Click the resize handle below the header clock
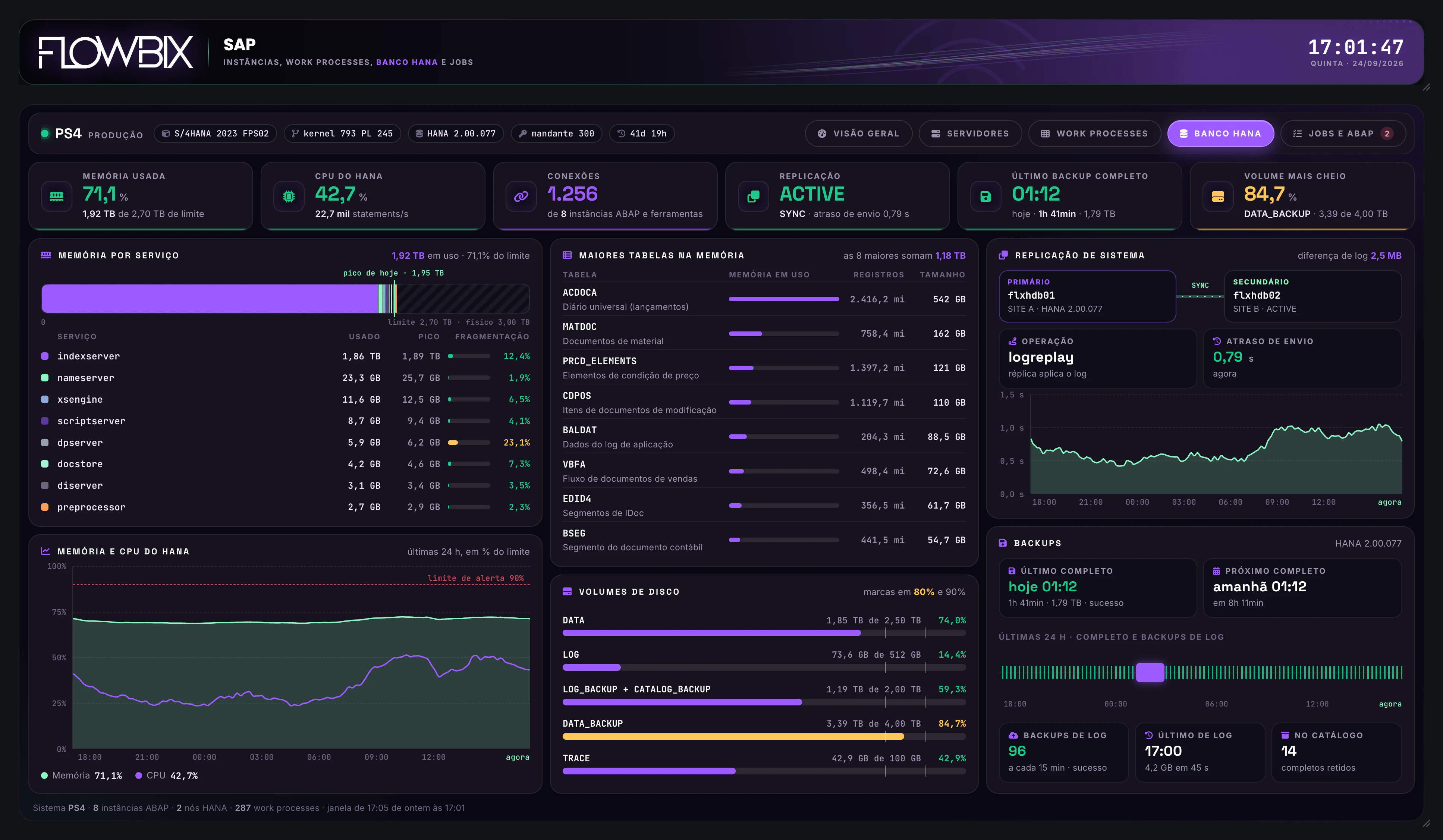 pos(1426,87)
